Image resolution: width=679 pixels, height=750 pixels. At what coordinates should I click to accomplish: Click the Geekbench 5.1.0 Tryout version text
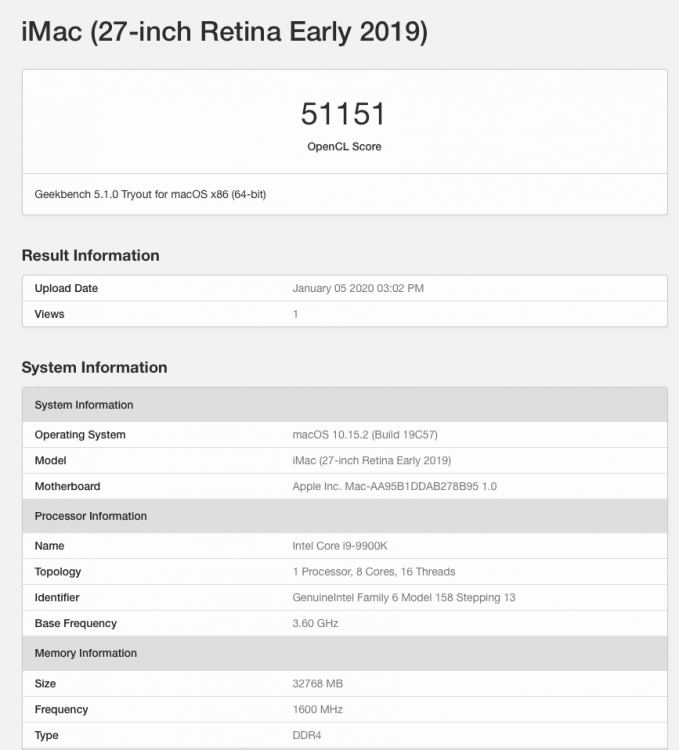point(150,194)
